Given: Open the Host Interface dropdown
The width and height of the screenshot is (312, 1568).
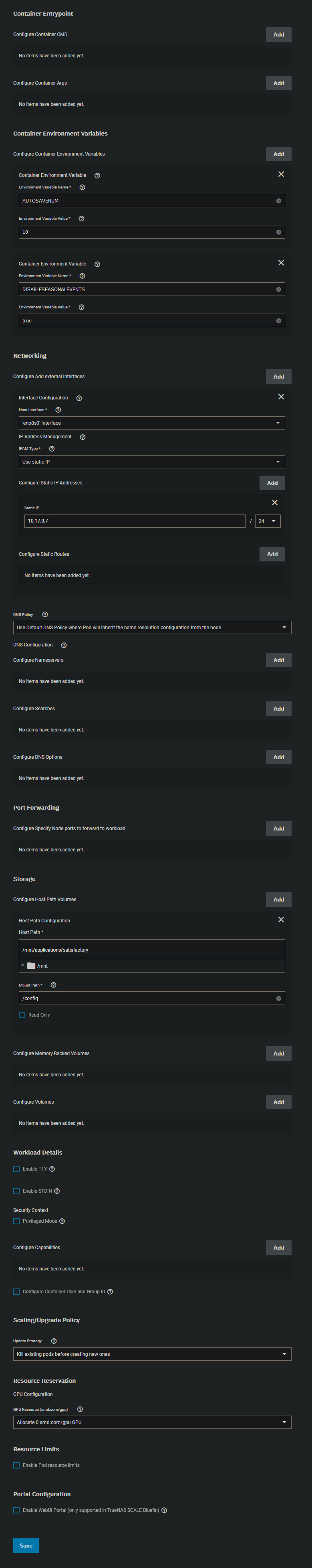Looking at the screenshot, I should [151, 422].
